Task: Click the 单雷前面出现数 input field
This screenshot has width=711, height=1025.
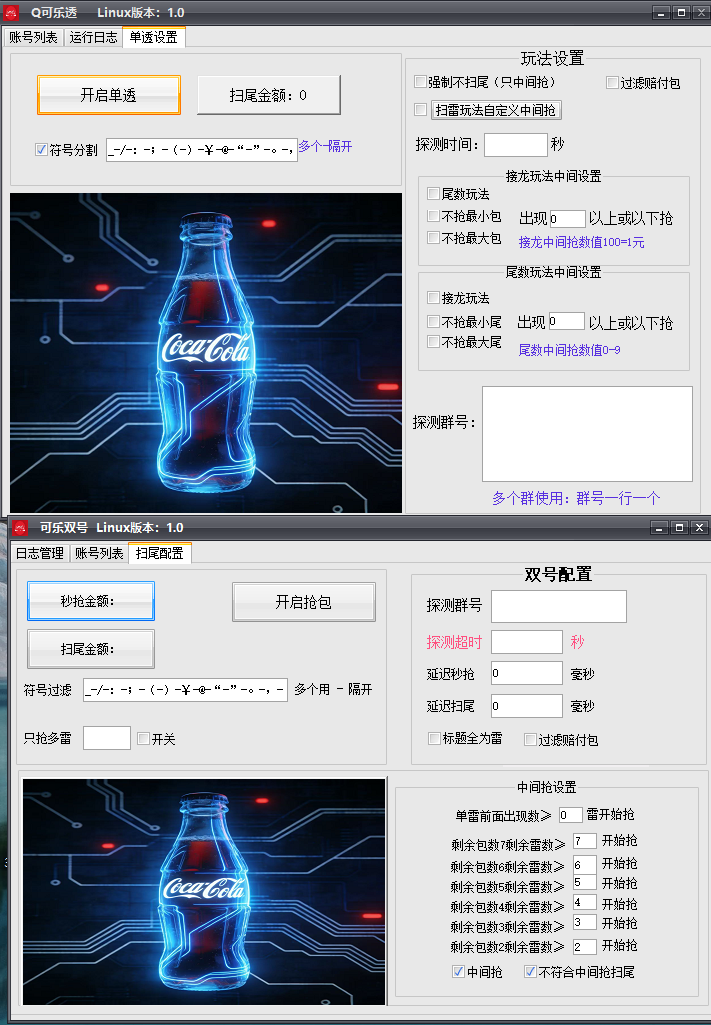Action: pyautogui.click(x=570, y=815)
